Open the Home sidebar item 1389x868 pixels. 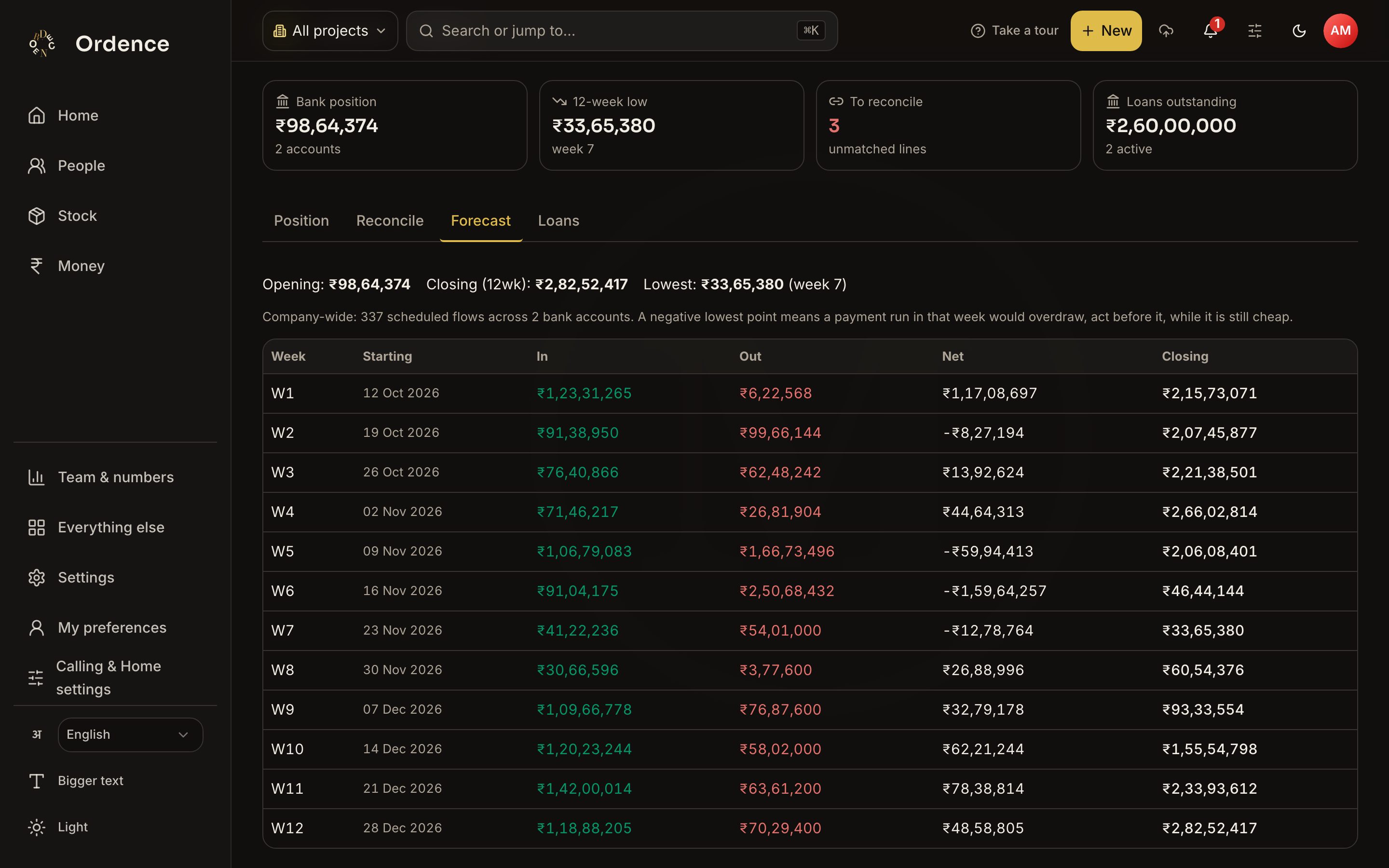click(x=115, y=115)
